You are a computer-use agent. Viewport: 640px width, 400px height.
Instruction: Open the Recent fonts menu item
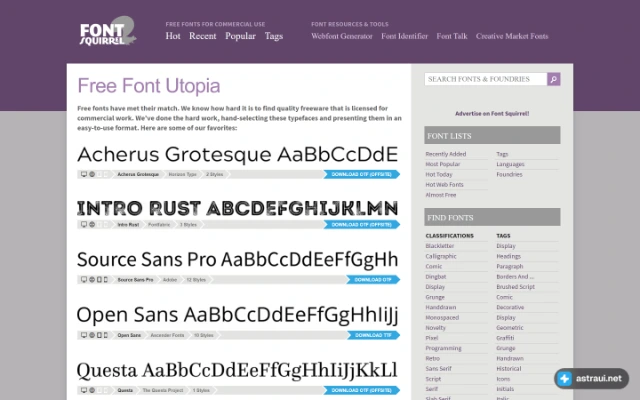(x=202, y=36)
